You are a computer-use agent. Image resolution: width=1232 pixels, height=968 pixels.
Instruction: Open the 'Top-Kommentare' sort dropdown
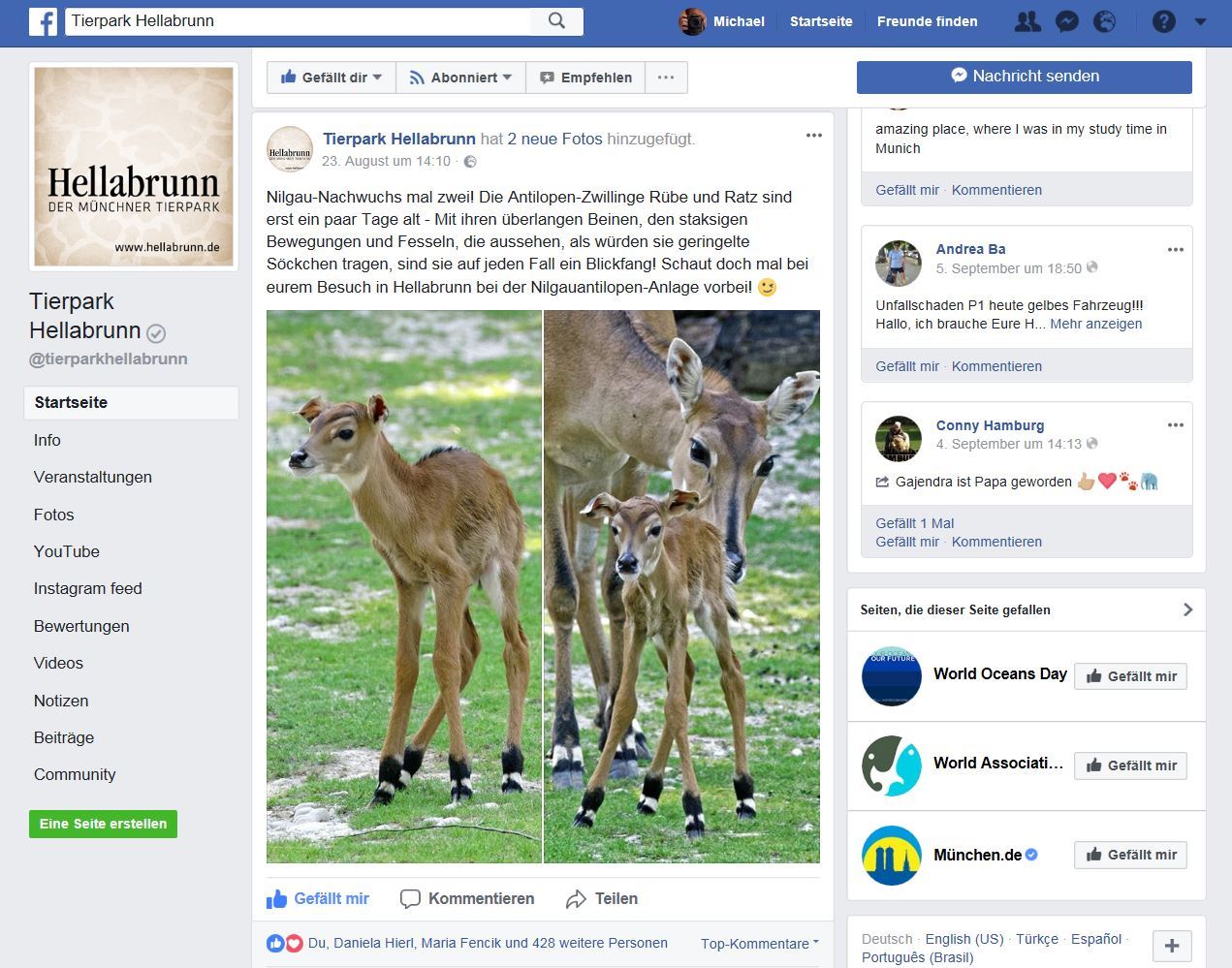click(759, 943)
